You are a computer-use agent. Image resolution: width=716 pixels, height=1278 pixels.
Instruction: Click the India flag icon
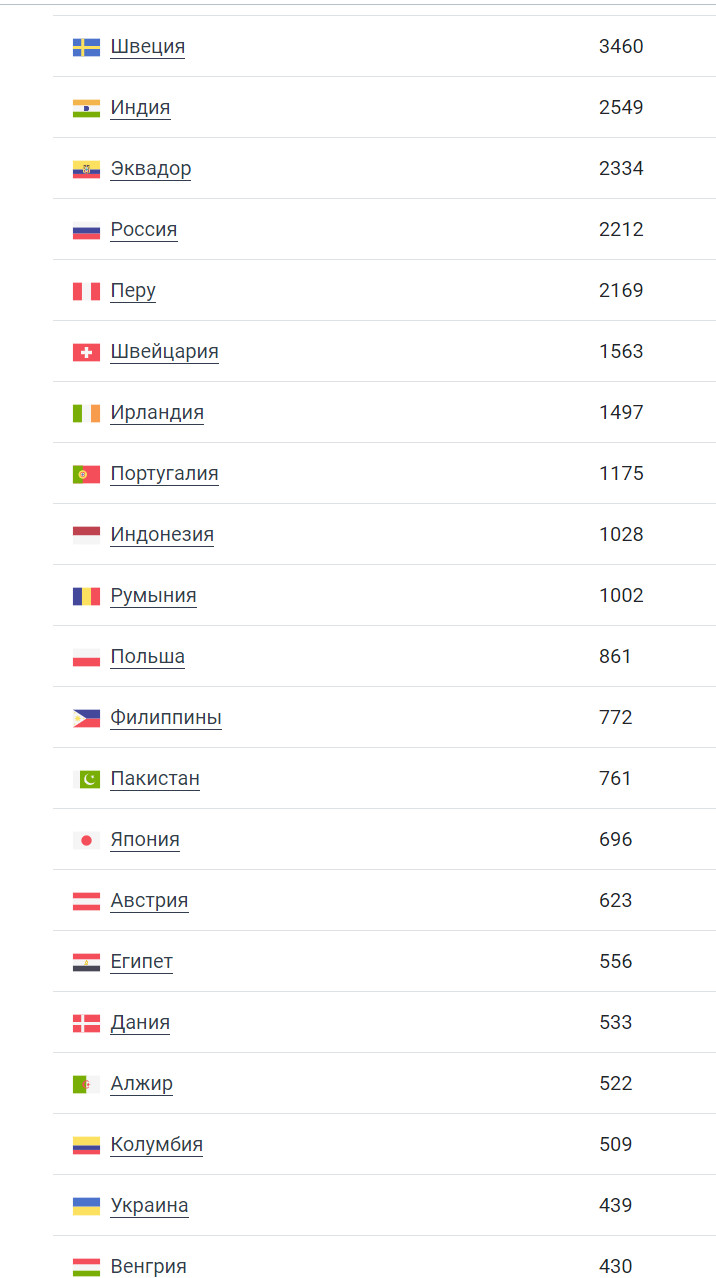coord(86,108)
